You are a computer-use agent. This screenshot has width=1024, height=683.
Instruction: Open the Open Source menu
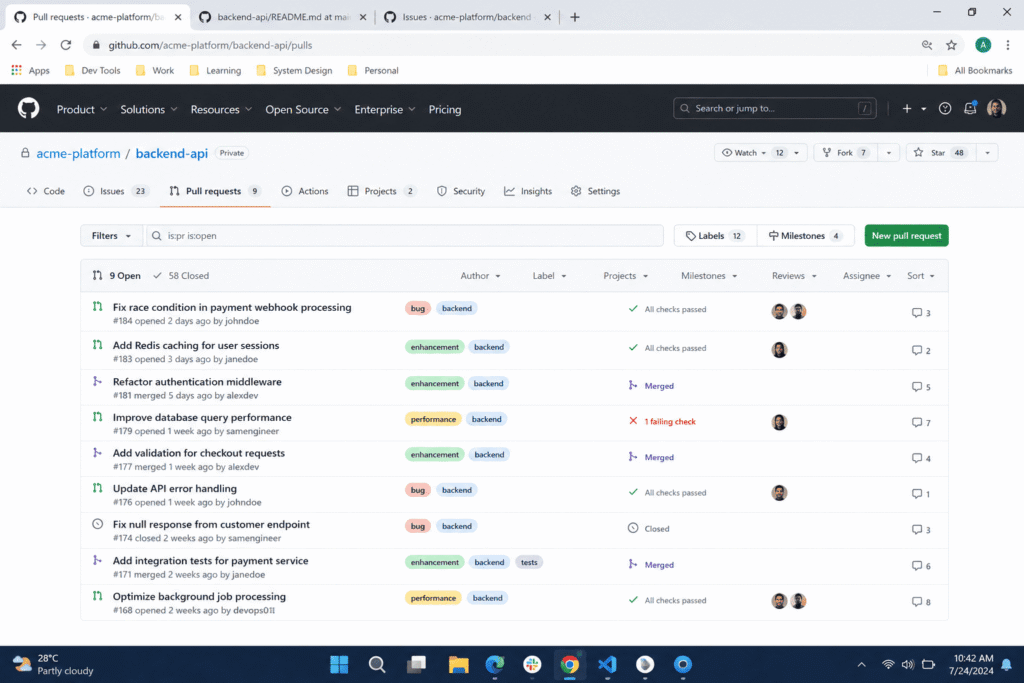point(303,109)
